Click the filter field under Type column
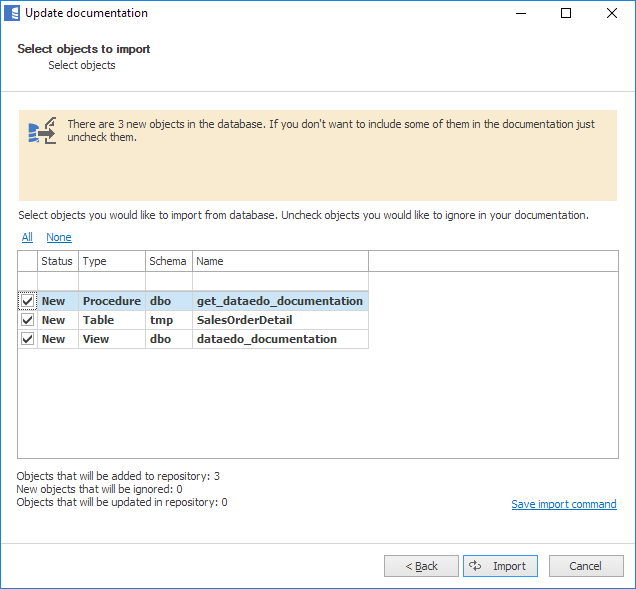 coord(111,281)
